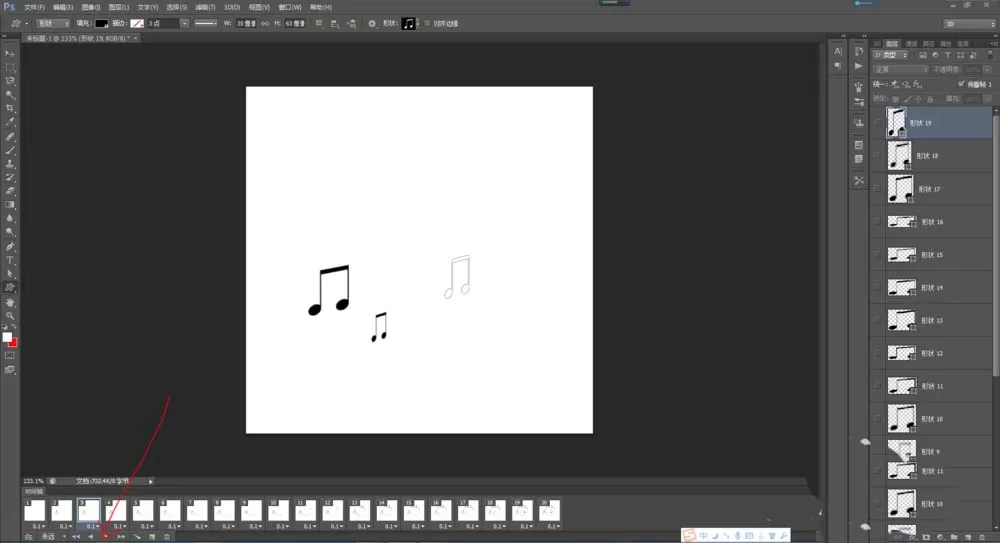Select the Clone Stamp tool
Screen dimensions: 1000x543
point(10,164)
